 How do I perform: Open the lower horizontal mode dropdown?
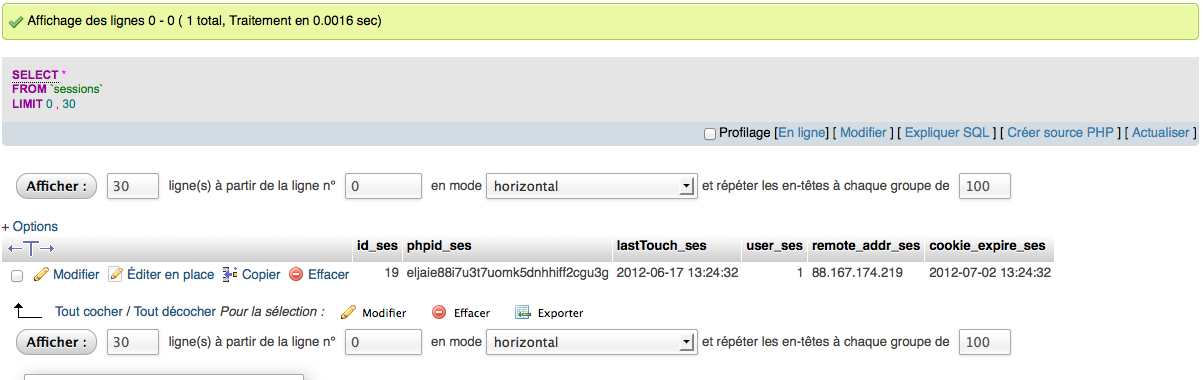590,342
